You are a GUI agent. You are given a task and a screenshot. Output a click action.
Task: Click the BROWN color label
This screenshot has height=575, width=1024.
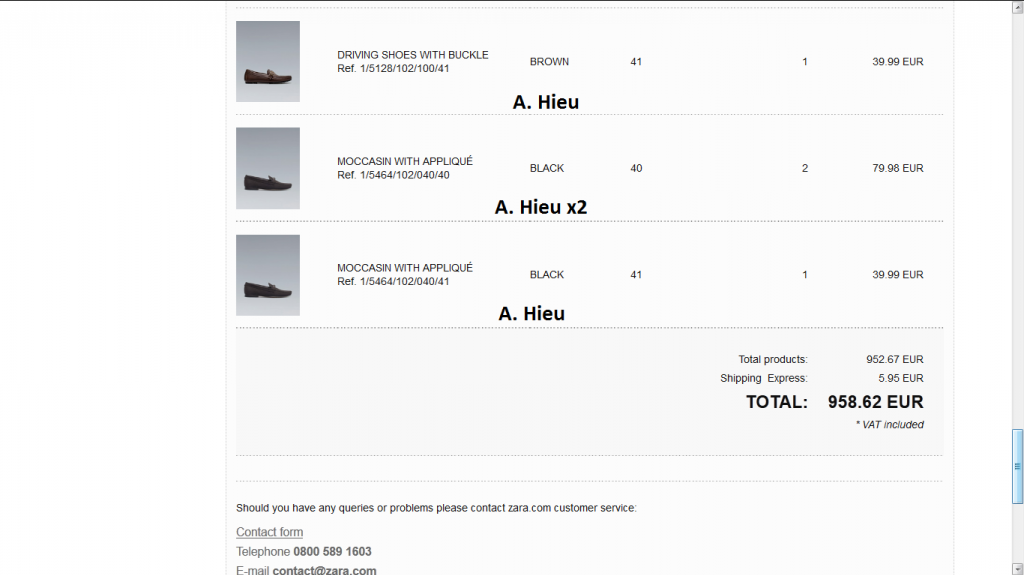[x=549, y=62]
